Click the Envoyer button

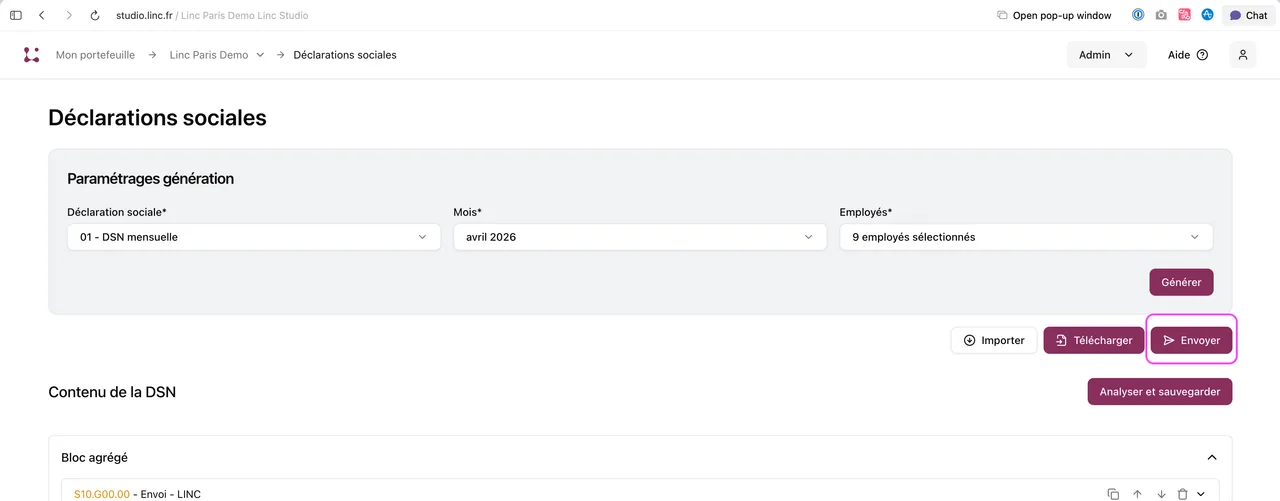[x=1191, y=340]
